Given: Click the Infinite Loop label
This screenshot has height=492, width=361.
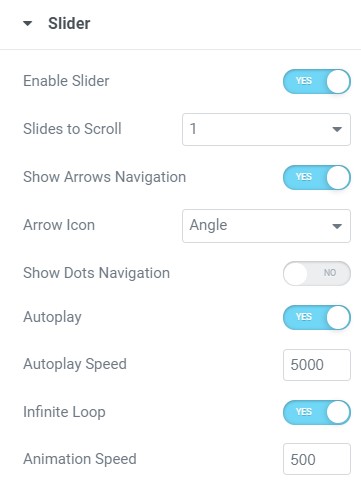Looking at the screenshot, I should 64,412.
